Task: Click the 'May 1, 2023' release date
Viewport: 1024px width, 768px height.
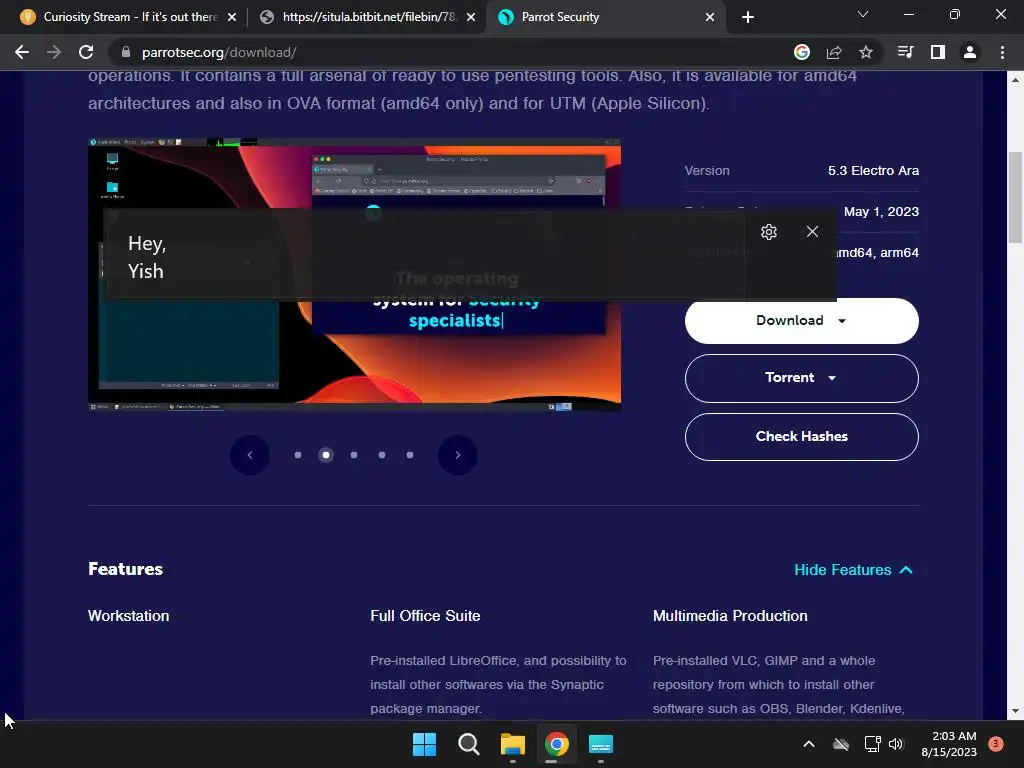Action: click(881, 212)
